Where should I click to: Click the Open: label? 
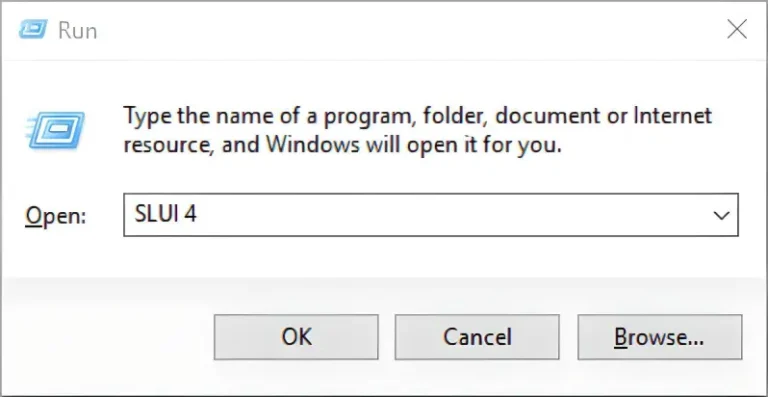[x=55, y=216]
